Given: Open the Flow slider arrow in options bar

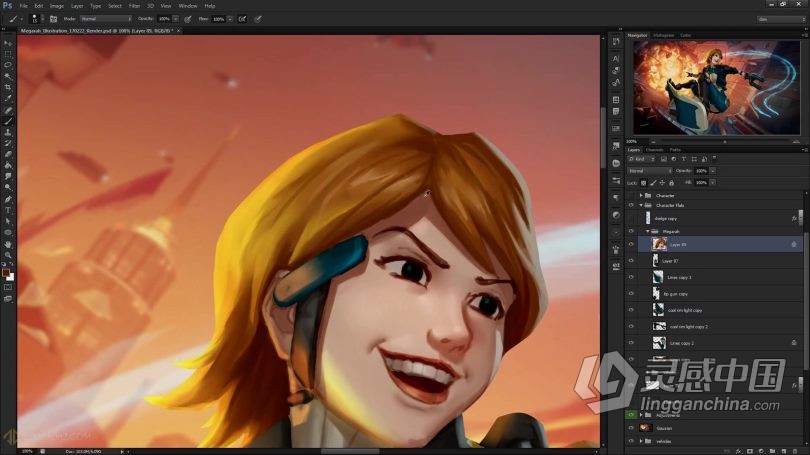Looking at the screenshot, I should [230, 19].
